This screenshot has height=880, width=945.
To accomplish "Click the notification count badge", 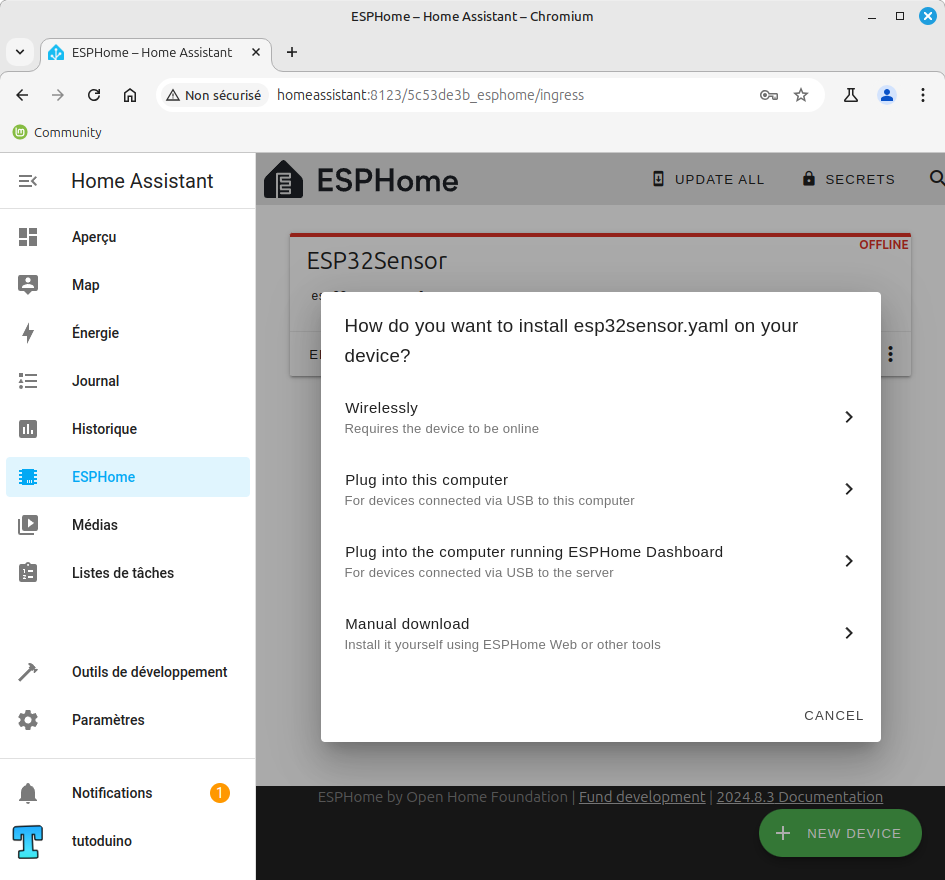I will click(219, 793).
